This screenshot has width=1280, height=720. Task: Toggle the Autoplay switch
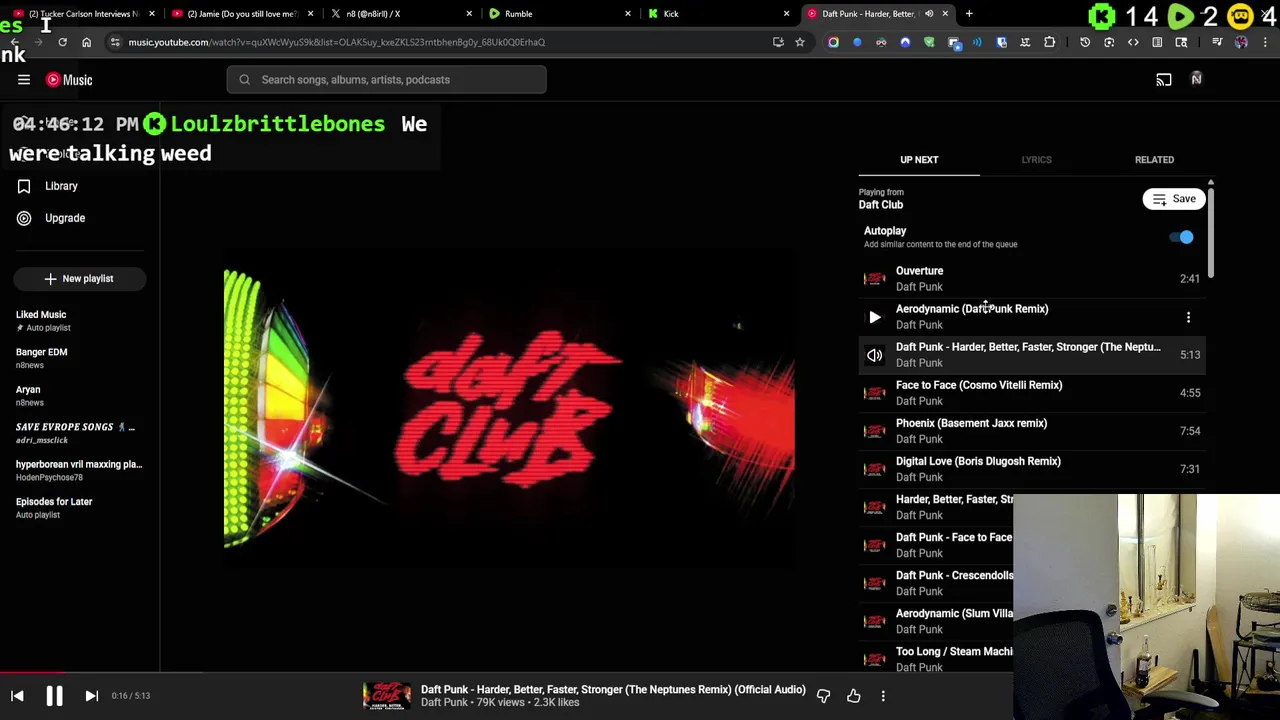(1182, 237)
